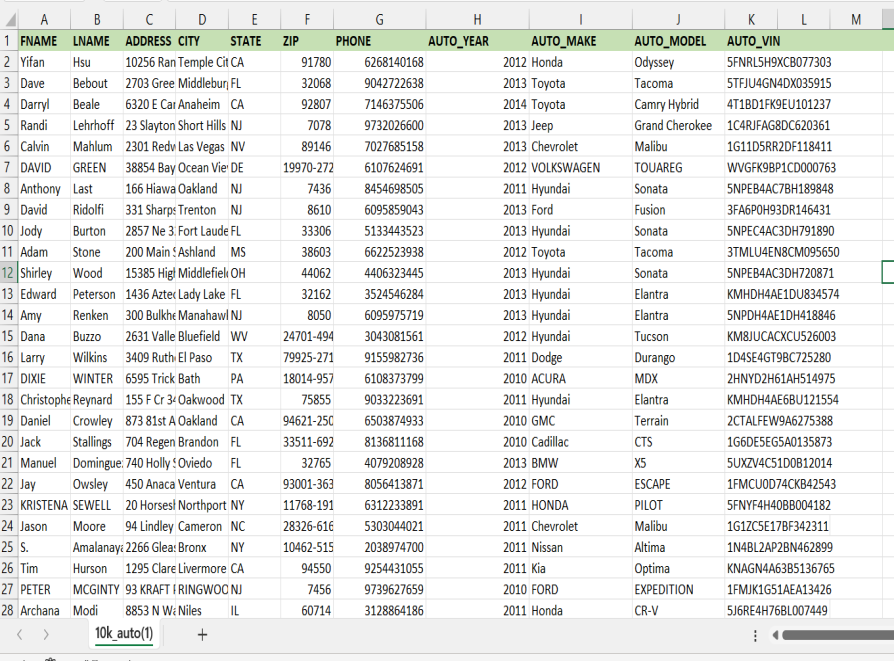The image size is (894, 661).
Task: Select the cell containing Yifan
Action: coord(44,62)
